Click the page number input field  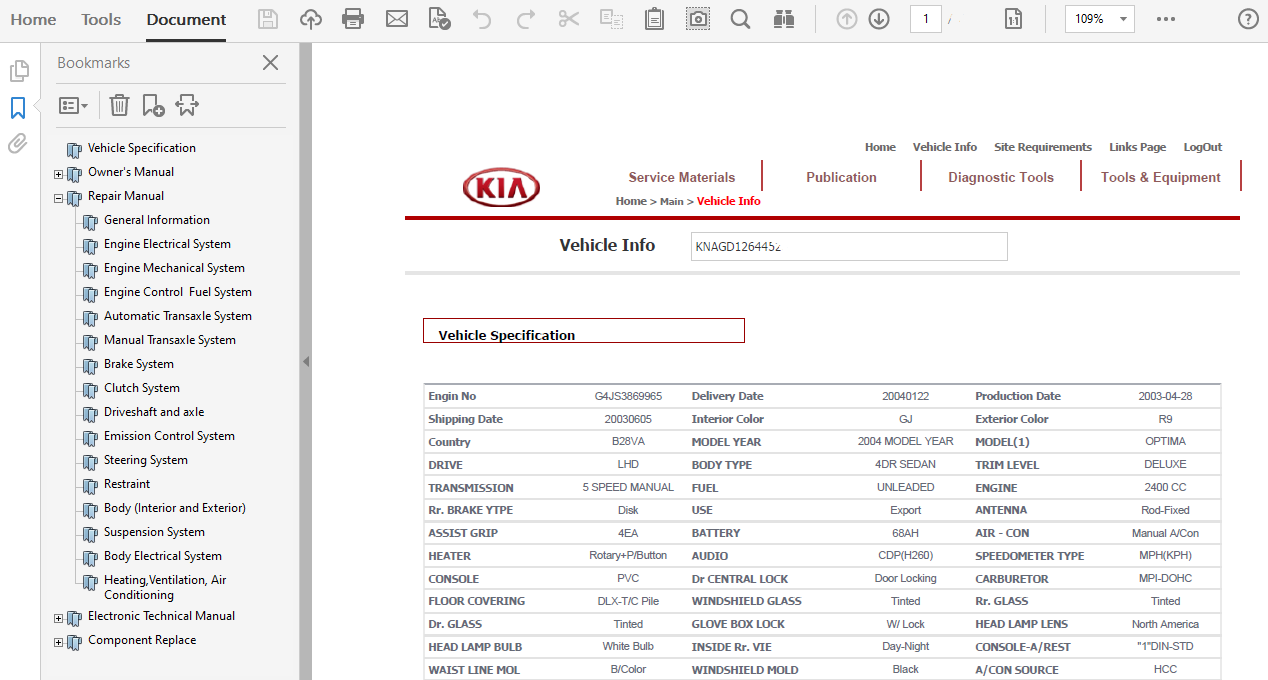click(x=925, y=19)
